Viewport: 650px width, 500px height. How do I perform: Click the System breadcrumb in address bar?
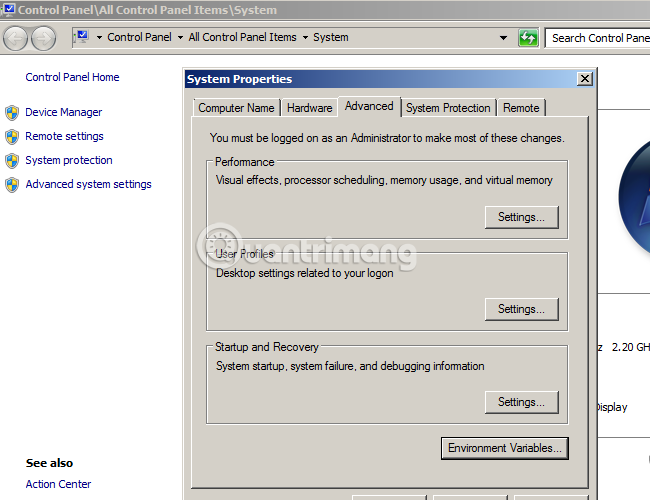(x=331, y=37)
